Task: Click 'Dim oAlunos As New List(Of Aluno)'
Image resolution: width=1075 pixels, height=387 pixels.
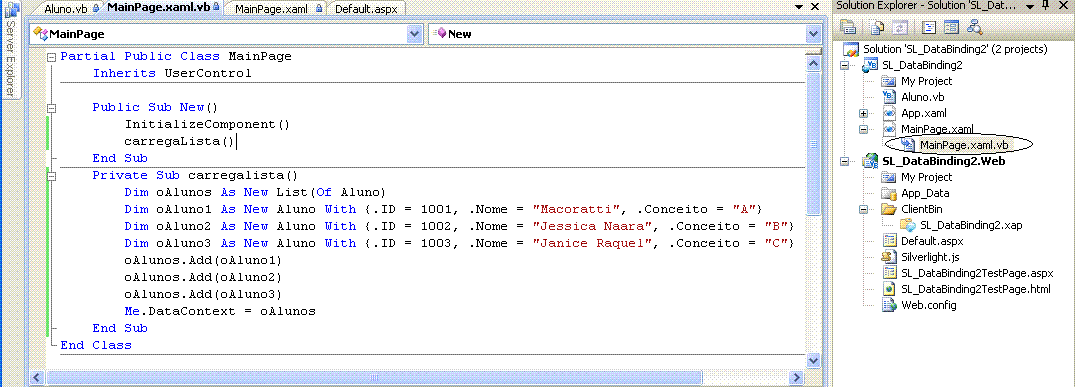Action: [x=256, y=192]
